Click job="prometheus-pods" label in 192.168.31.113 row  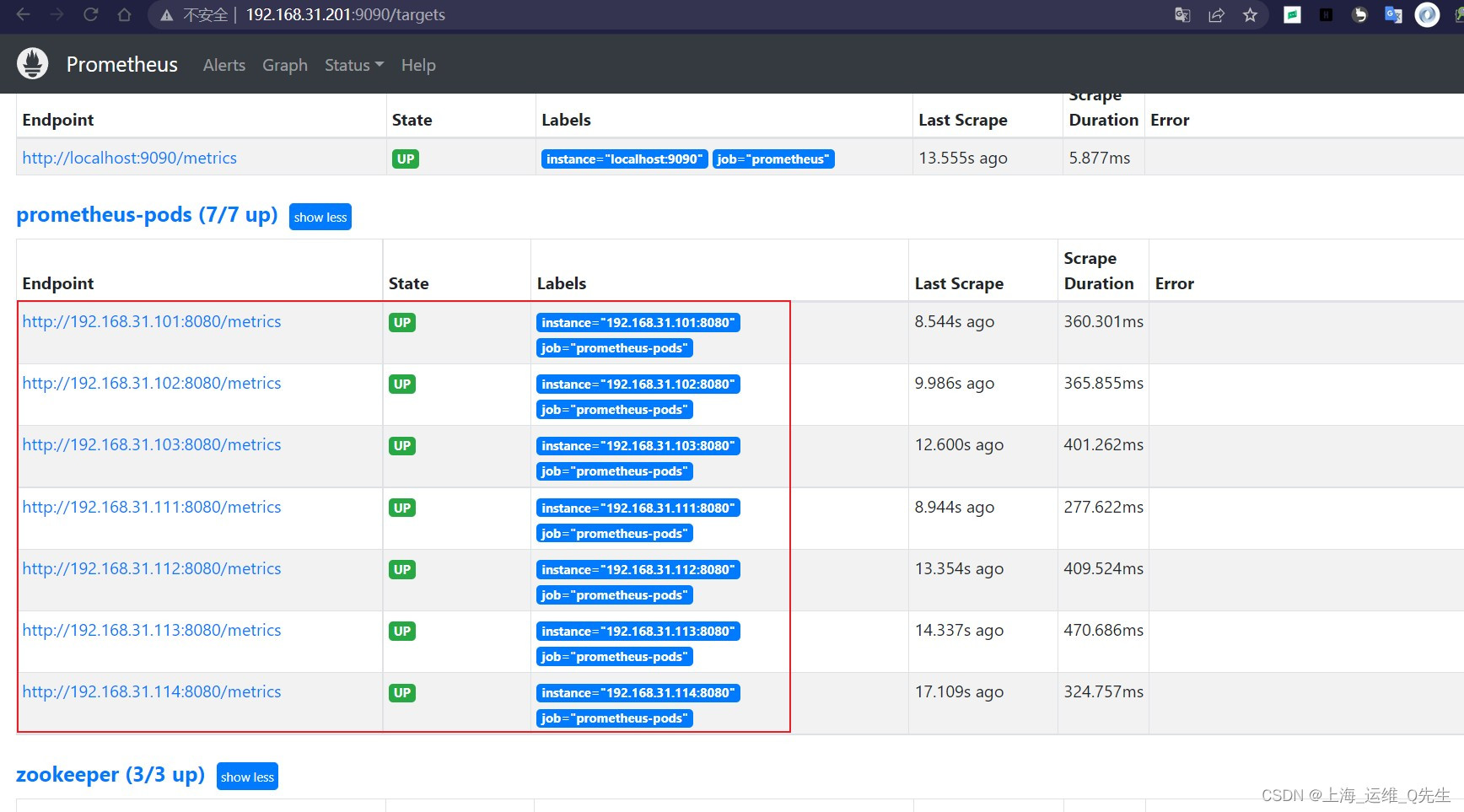point(614,656)
